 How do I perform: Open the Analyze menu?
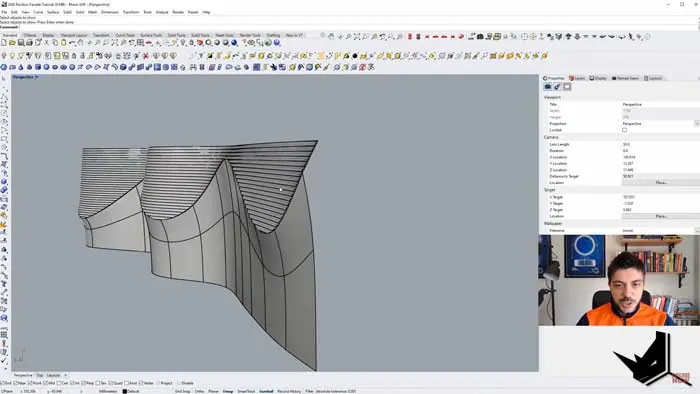[x=162, y=12]
